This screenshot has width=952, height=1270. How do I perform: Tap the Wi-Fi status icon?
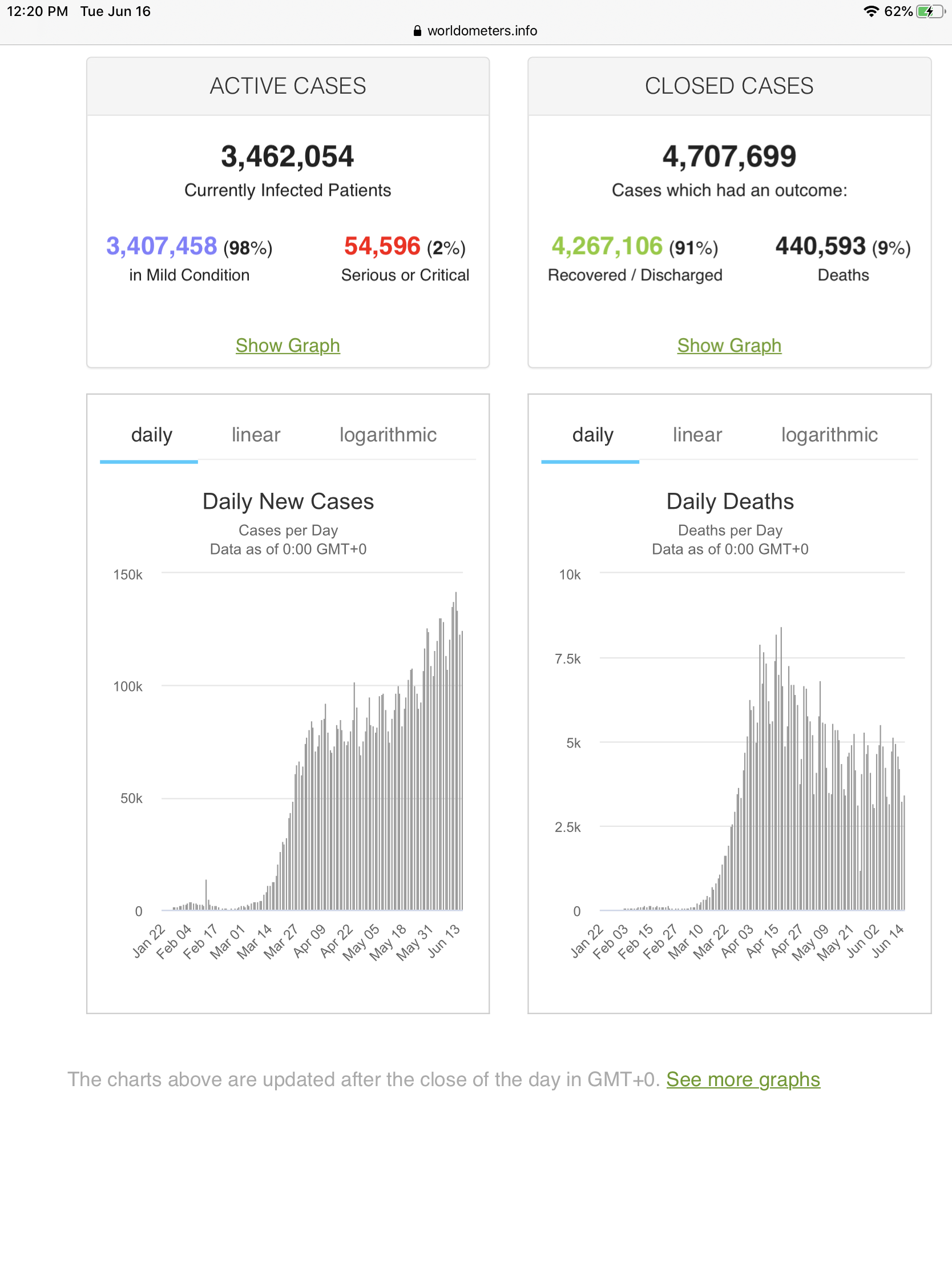[x=870, y=11]
